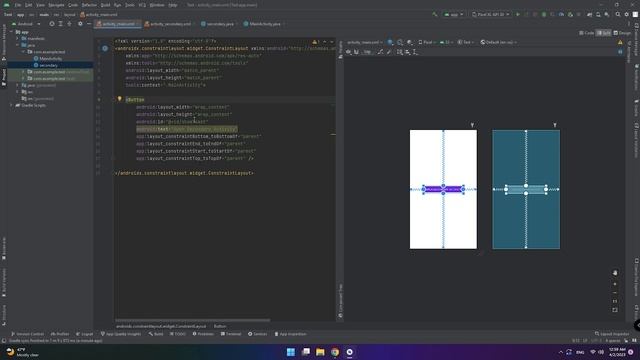Open the Build menu
This screenshot has width=640, height=360.
[x=105, y=5]
